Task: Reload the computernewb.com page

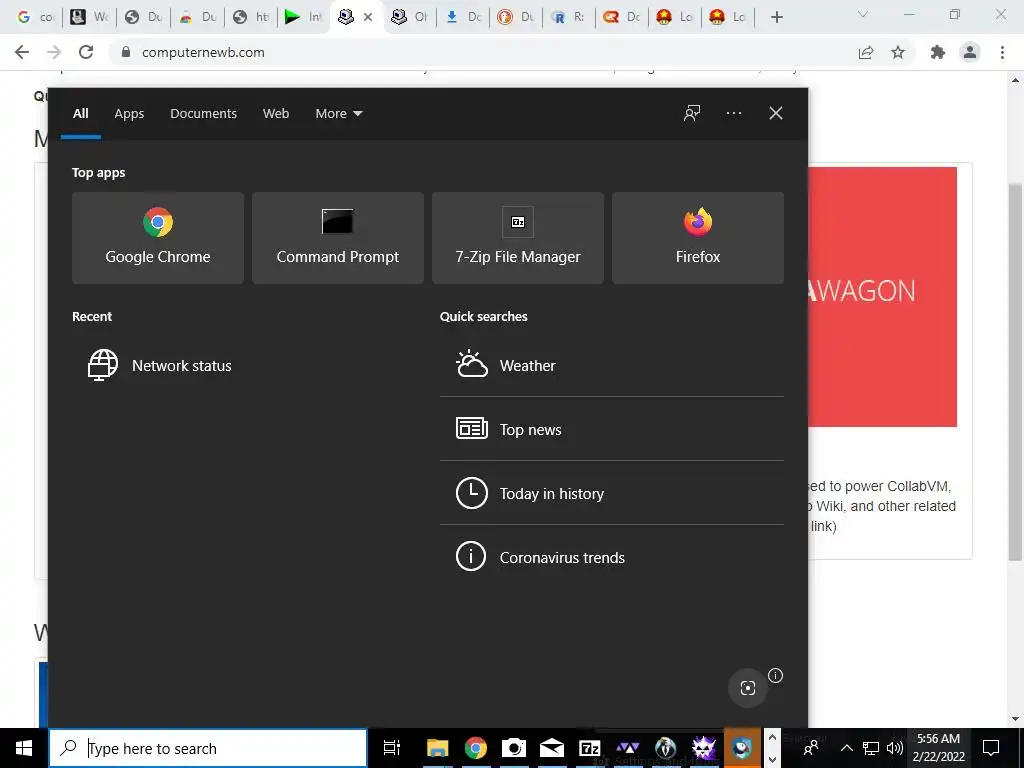Action: point(86,52)
